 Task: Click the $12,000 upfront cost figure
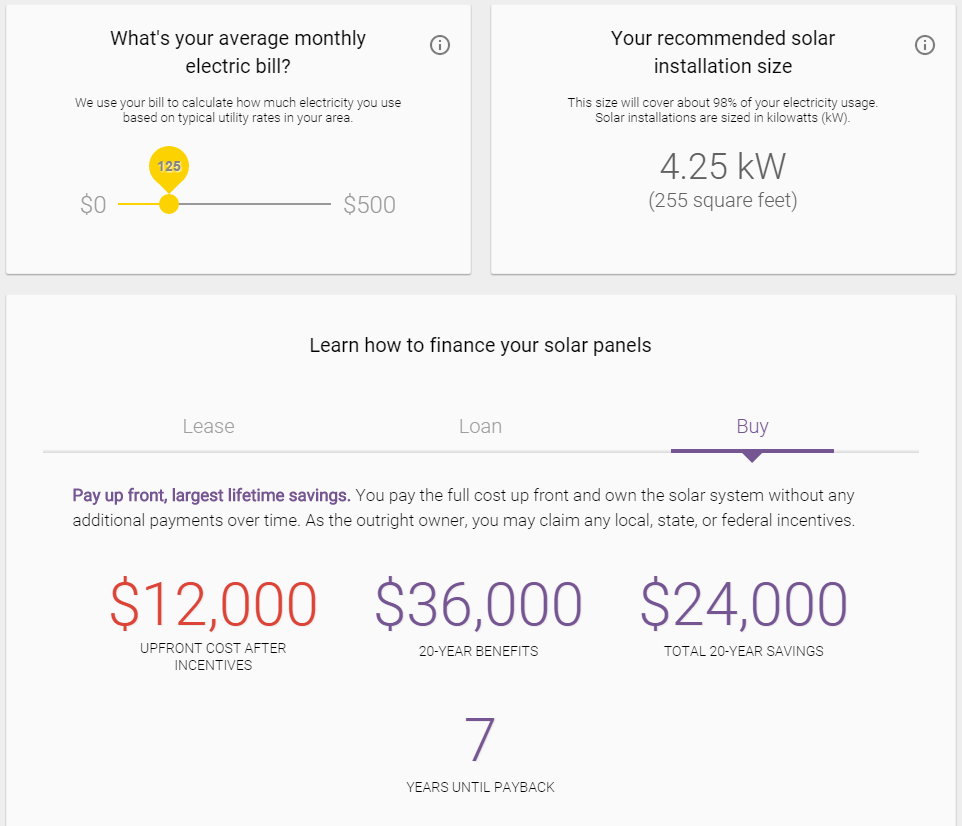click(x=213, y=604)
